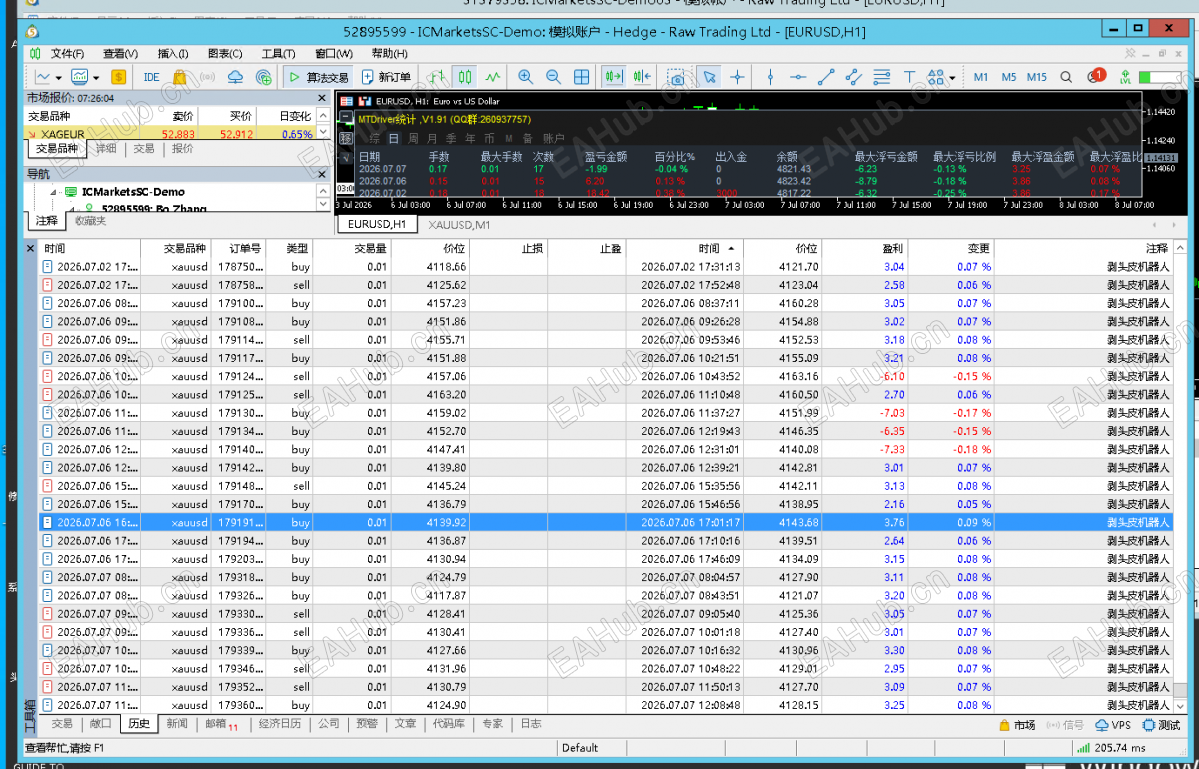Select the crosshair tool
This screenshot has height=769, width=1199.
click(738, 77)
